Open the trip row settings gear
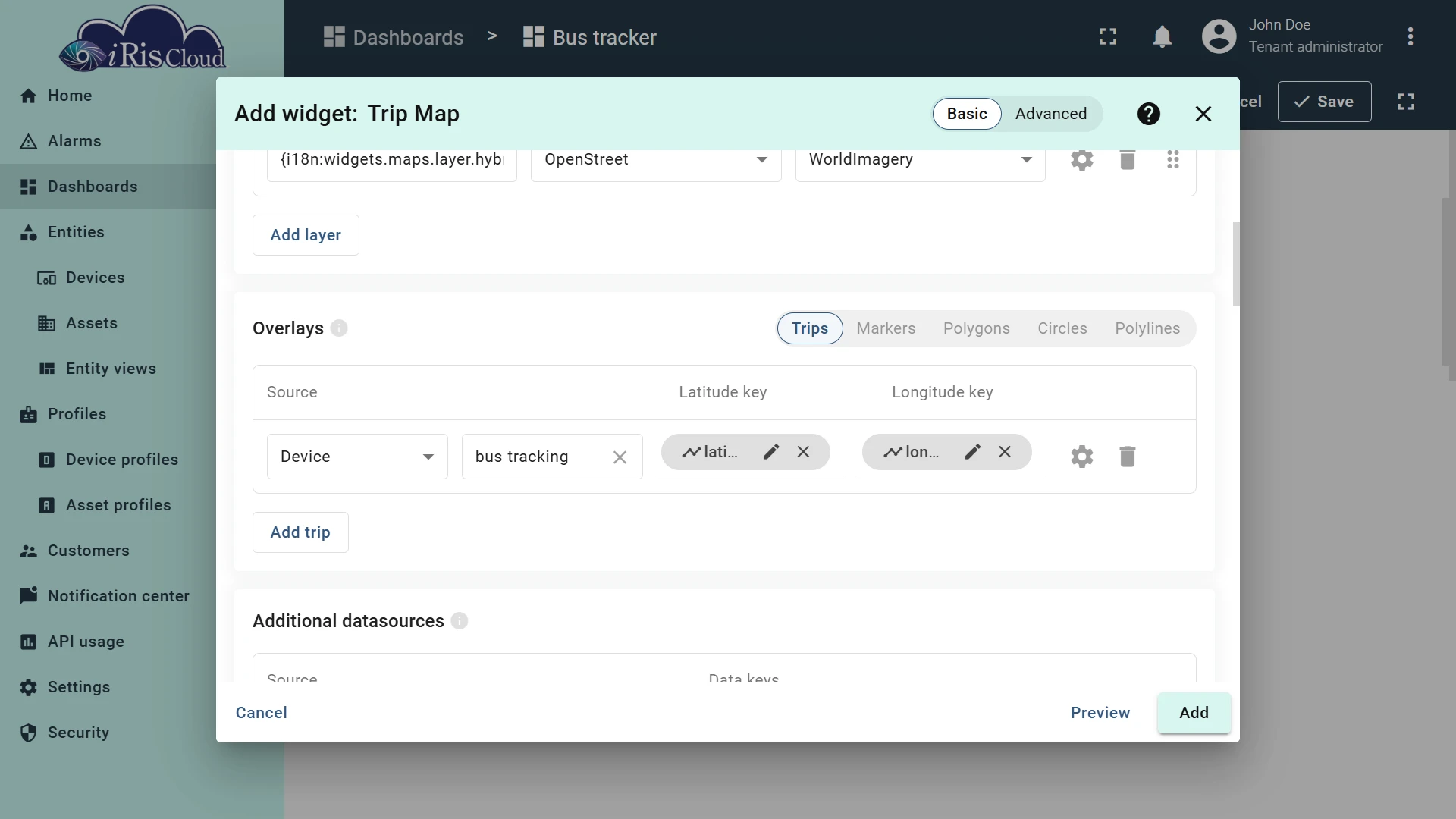 click(1082, 457)
